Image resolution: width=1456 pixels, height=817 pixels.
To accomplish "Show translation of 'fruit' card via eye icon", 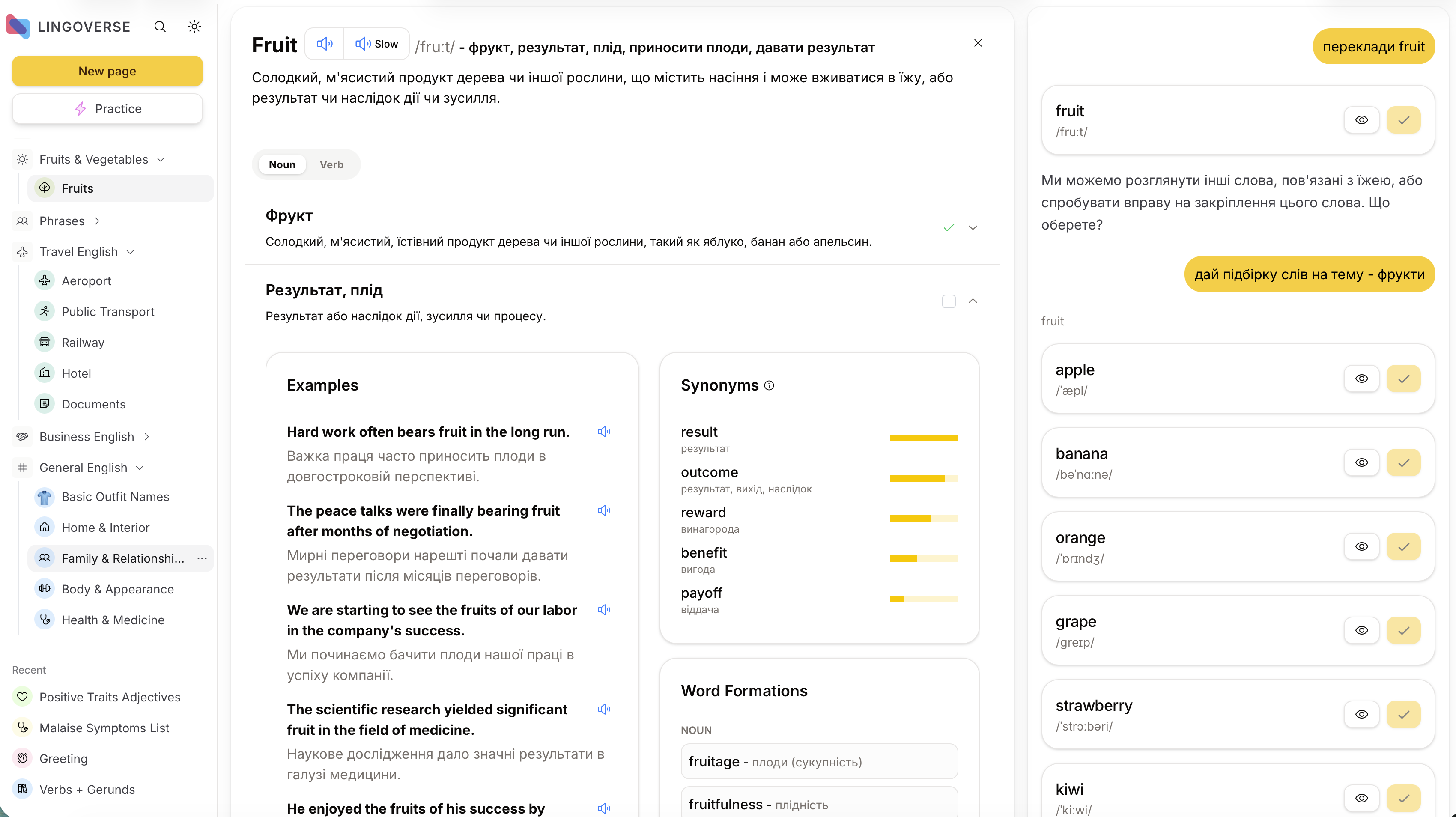I will pyautogui.click(x=1361, y=120).
